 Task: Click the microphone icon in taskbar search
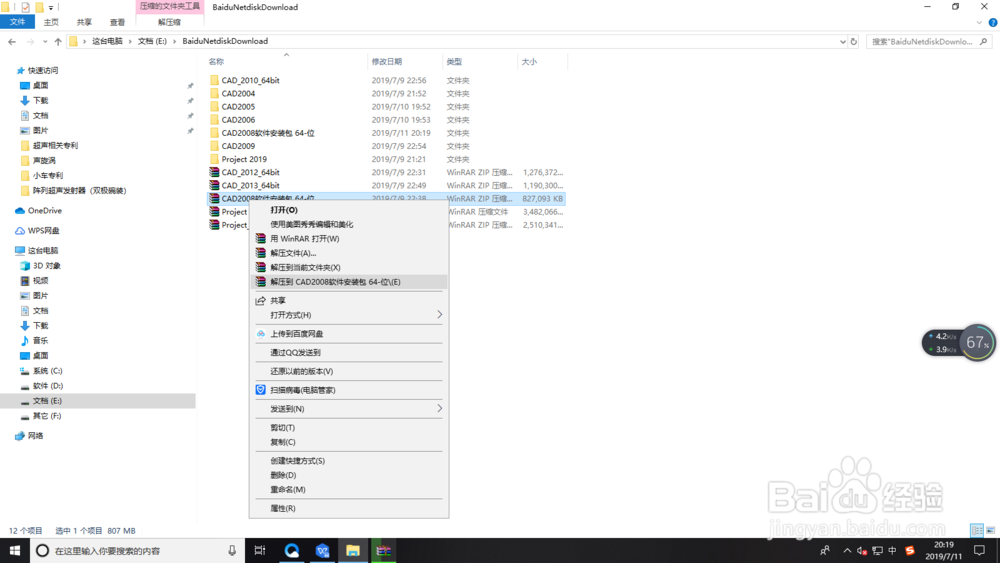(232, 550)
